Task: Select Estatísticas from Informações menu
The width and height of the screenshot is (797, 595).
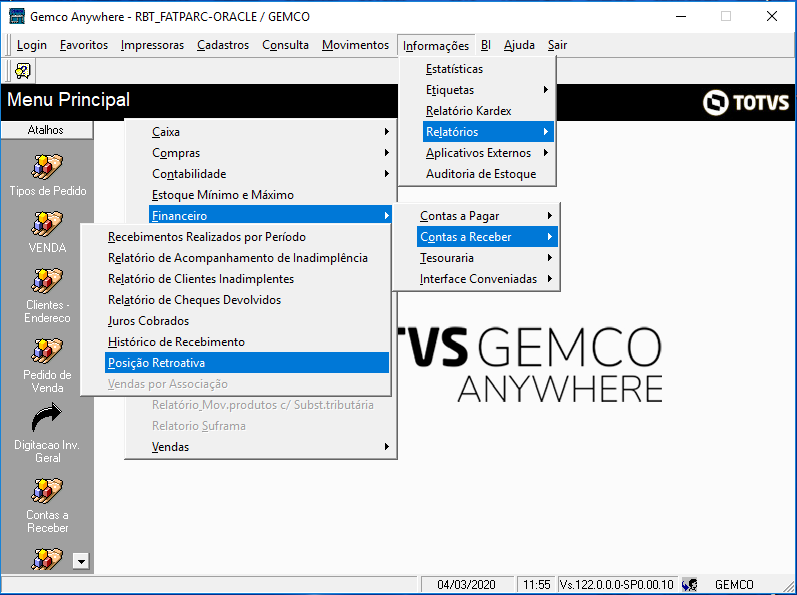Action: pyautogui.click(x=488, y=69)
